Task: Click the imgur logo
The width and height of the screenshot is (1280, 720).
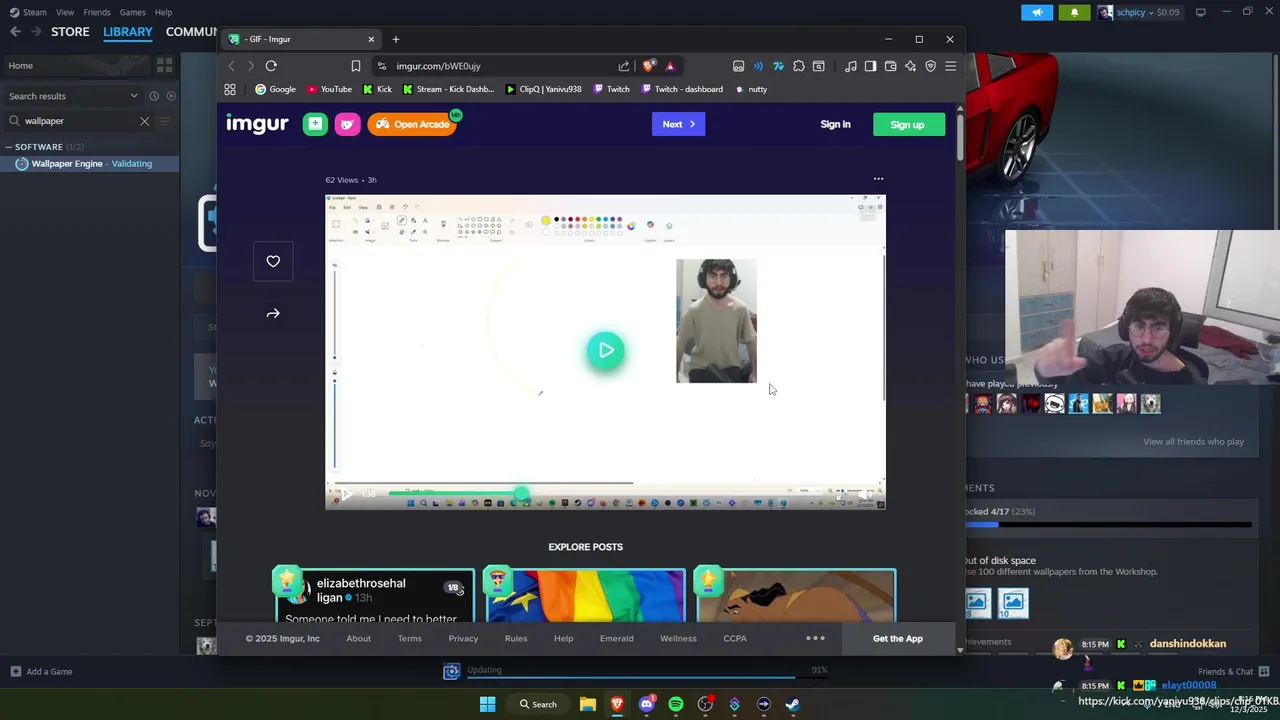Action: [x=257, y=123]
